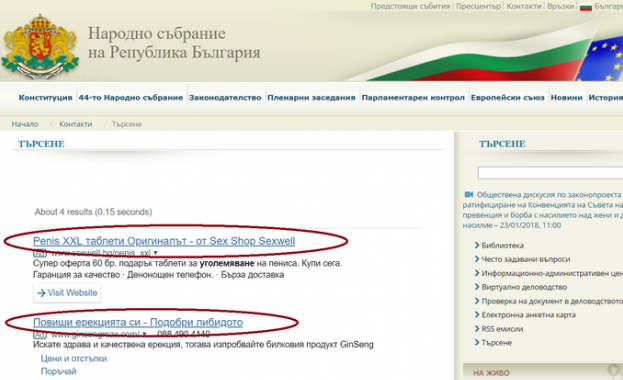Open Информационно-административен център sidebar link
Viewport: 623px width, 380px height.
(552, 273)
